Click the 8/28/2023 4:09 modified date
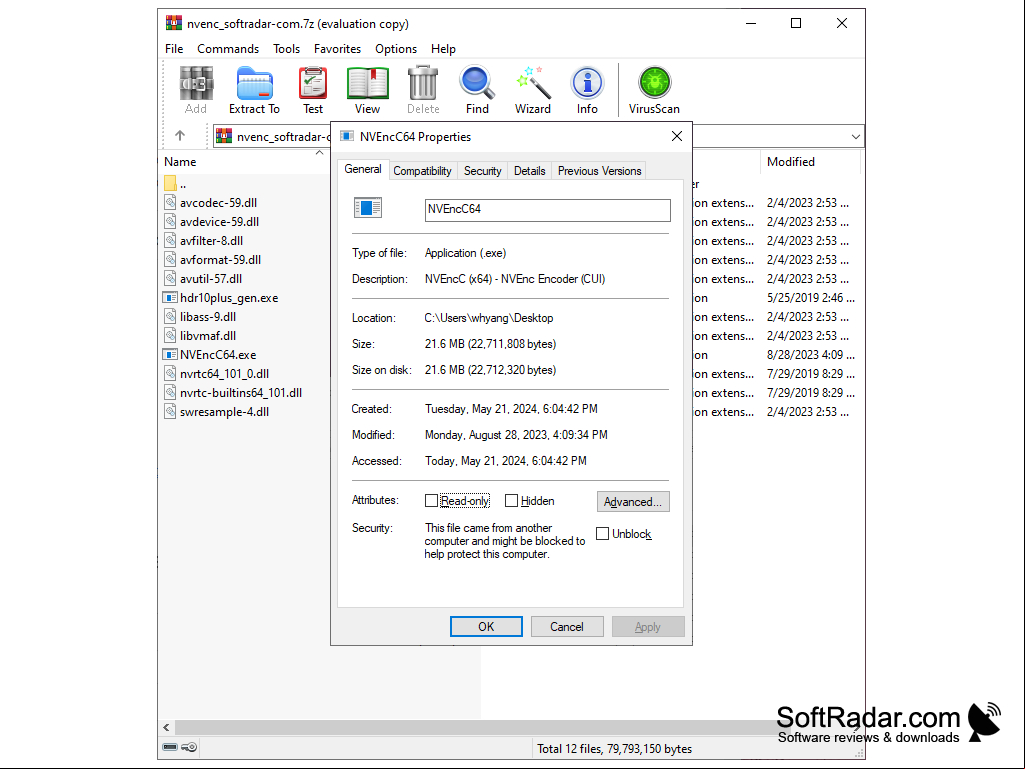Screen dimensions: 1025x769 tap(811, 354)
